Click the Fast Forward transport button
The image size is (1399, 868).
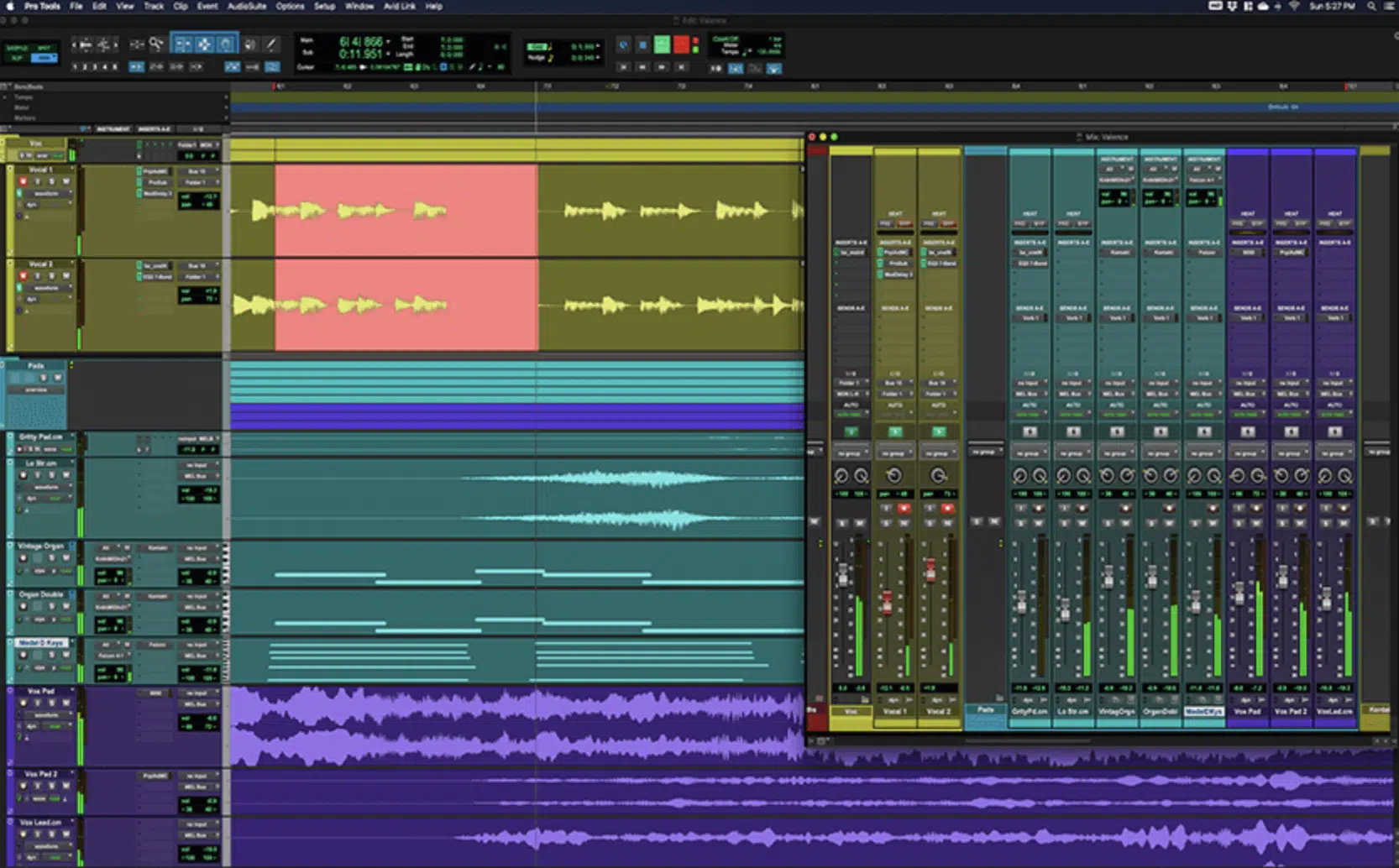pyautogui.click(x=662, y=67)
